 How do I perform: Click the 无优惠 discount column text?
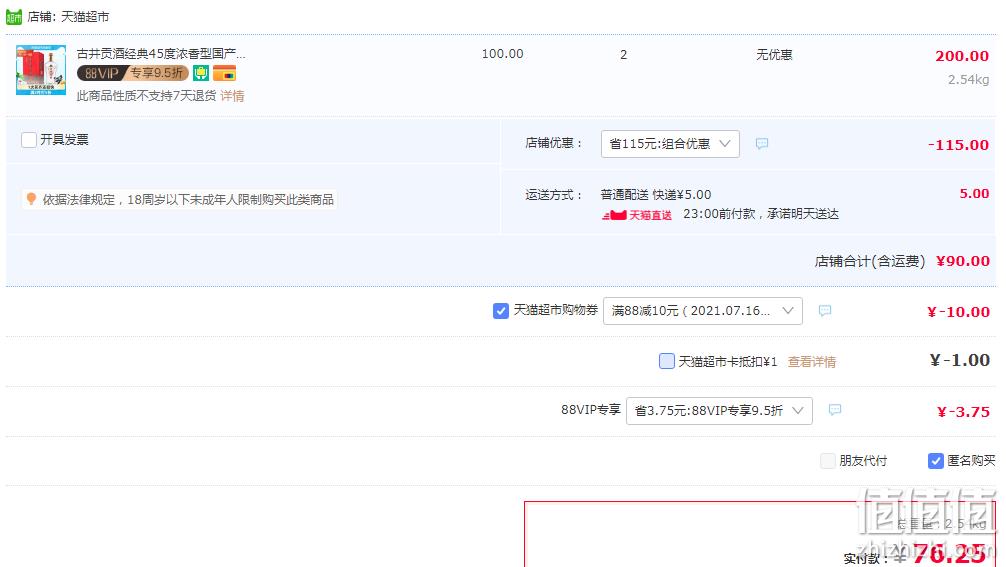click(774, 55)
